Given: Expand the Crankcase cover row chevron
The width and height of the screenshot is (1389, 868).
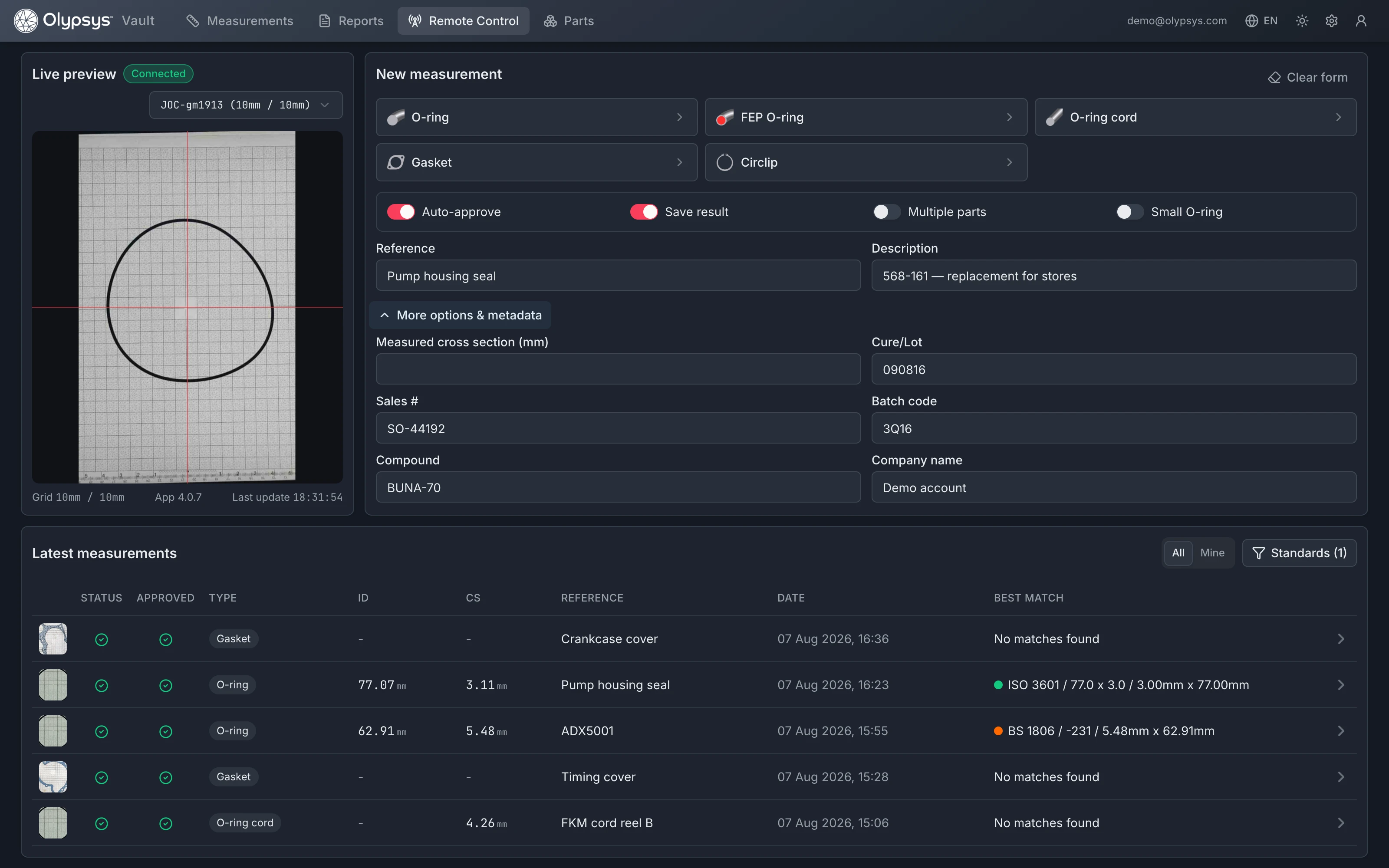Looking at the screenshot, I should tap(1341, 639).
